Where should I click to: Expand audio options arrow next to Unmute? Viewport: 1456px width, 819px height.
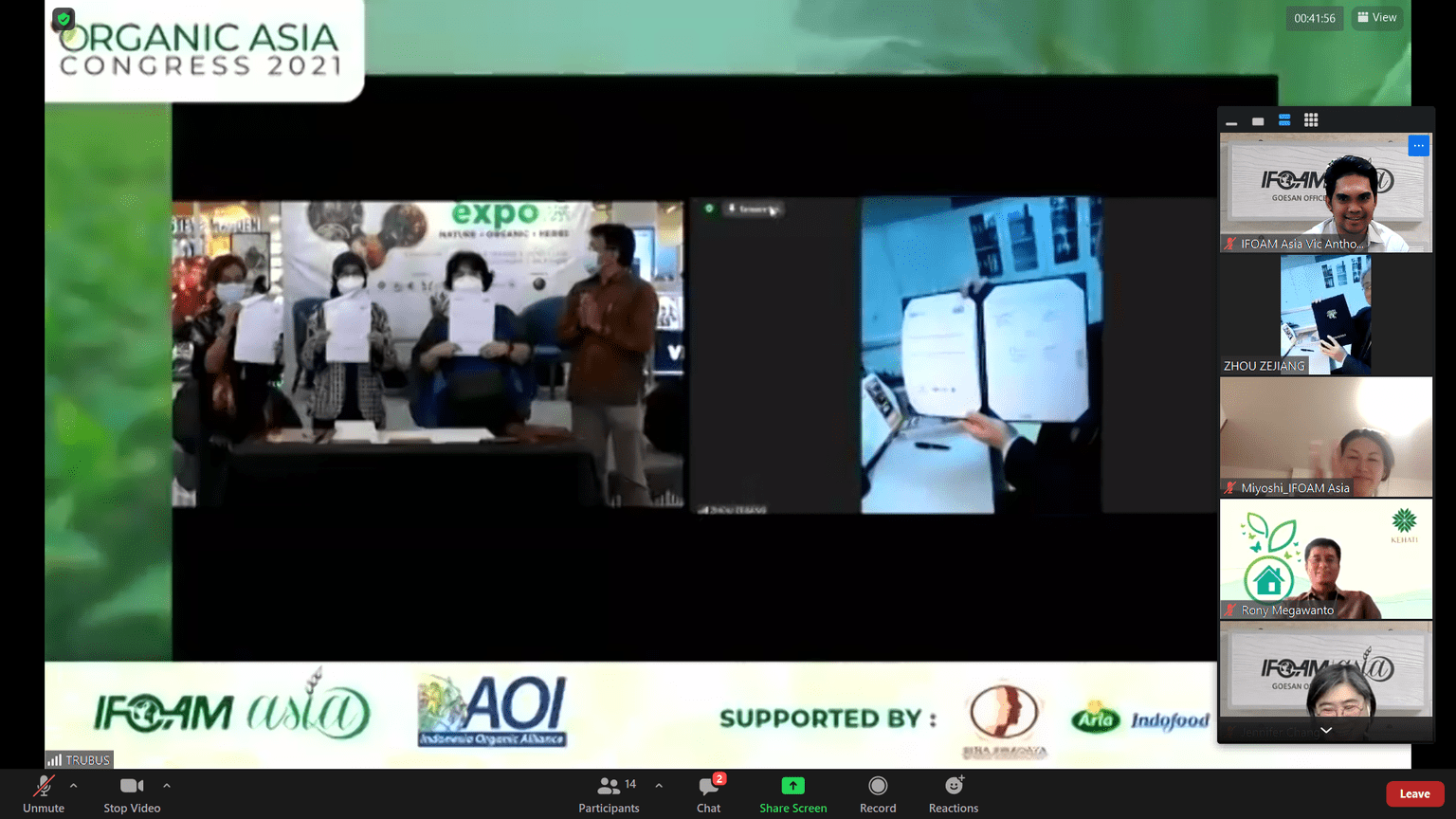coord(74,786)
